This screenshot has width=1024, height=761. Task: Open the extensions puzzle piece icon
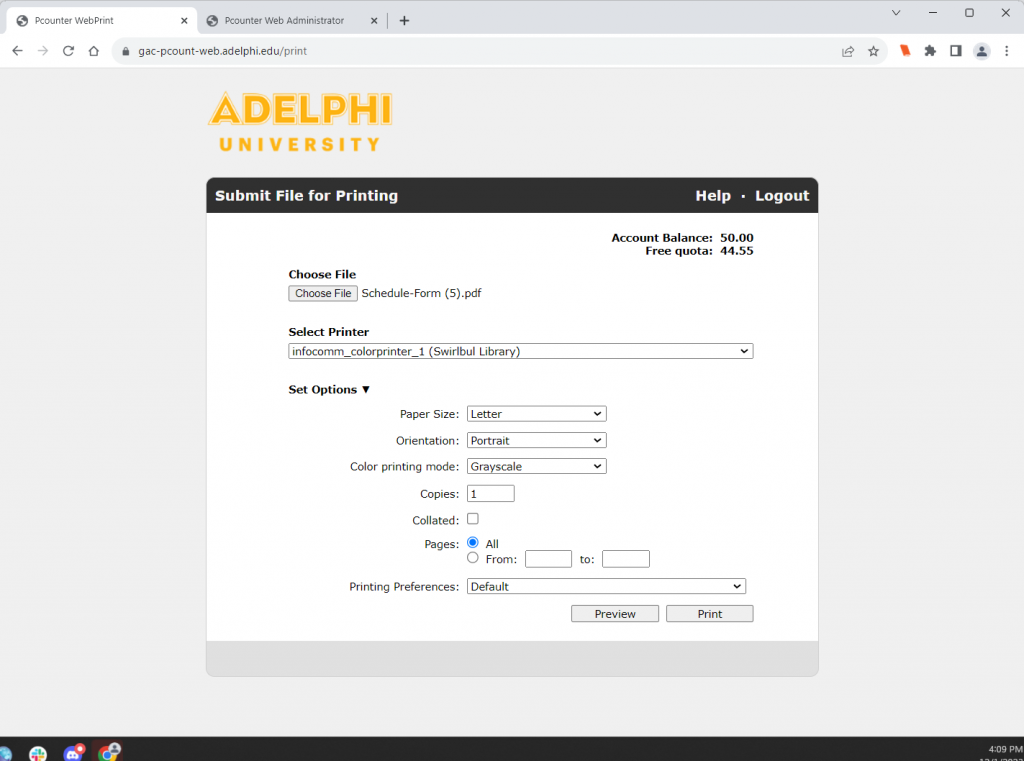930,51
